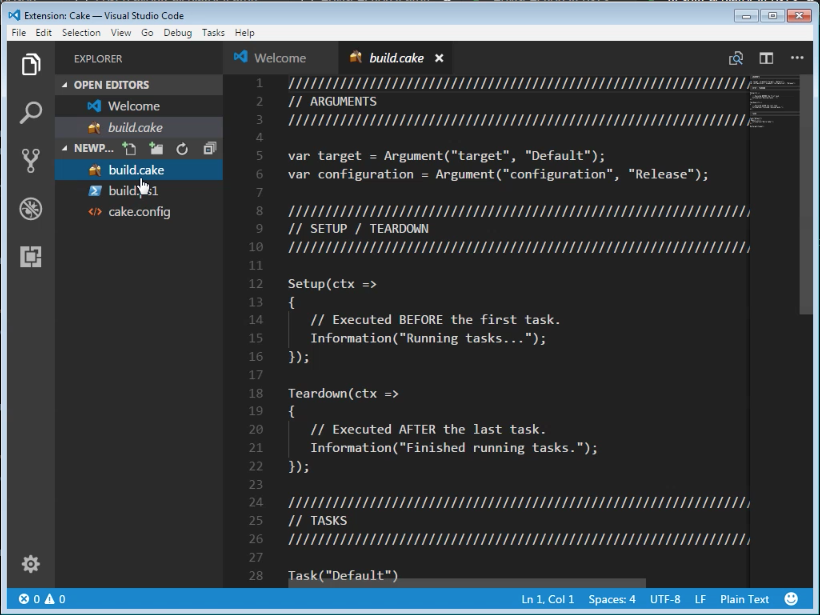Viewport: 820px width, 615px height.
Task: Click Information("Finished running tasks.") line
Action: pyautogui.click(x=454, y=448)
